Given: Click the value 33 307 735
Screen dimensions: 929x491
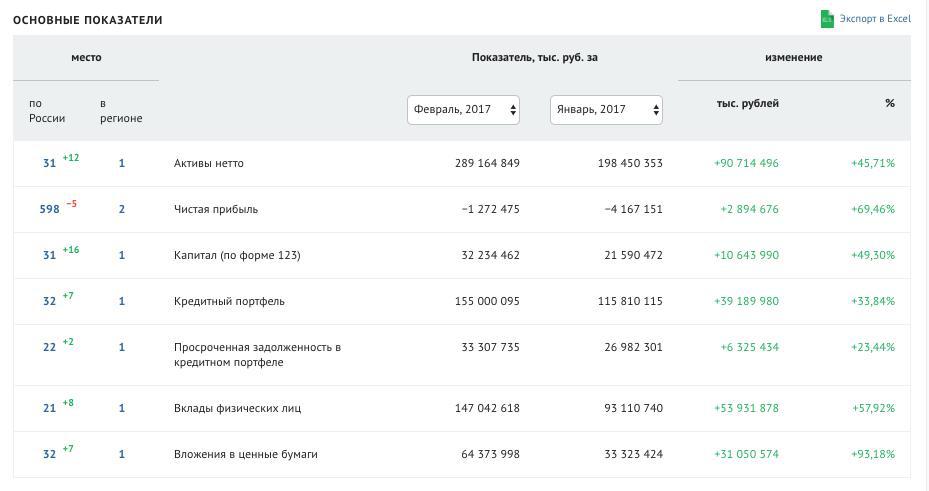Looking at the screenshot, I should coord(491,347).
